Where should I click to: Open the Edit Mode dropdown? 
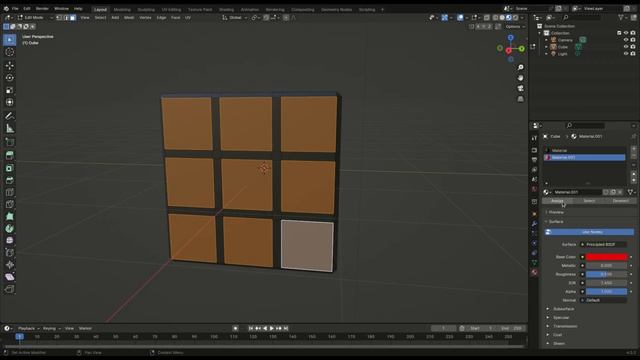coord(35,18)
